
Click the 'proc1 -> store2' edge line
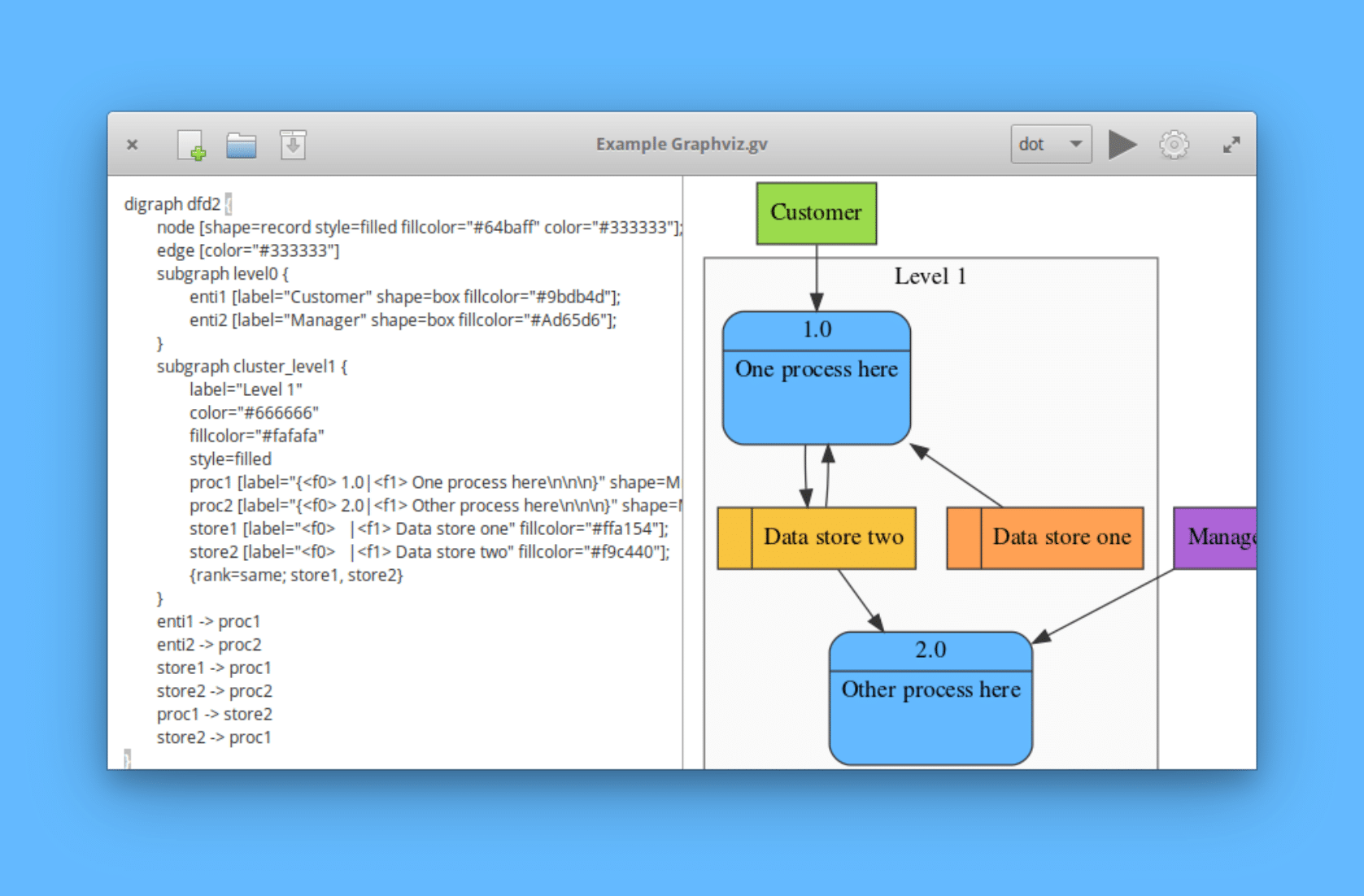(215, 714)
